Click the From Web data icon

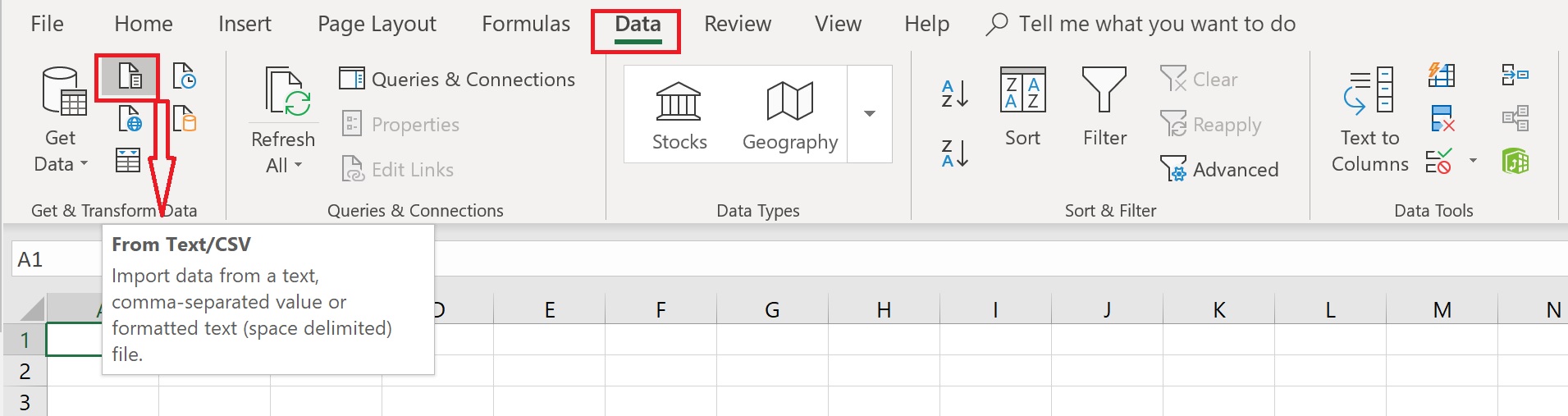tap(130, 120)
